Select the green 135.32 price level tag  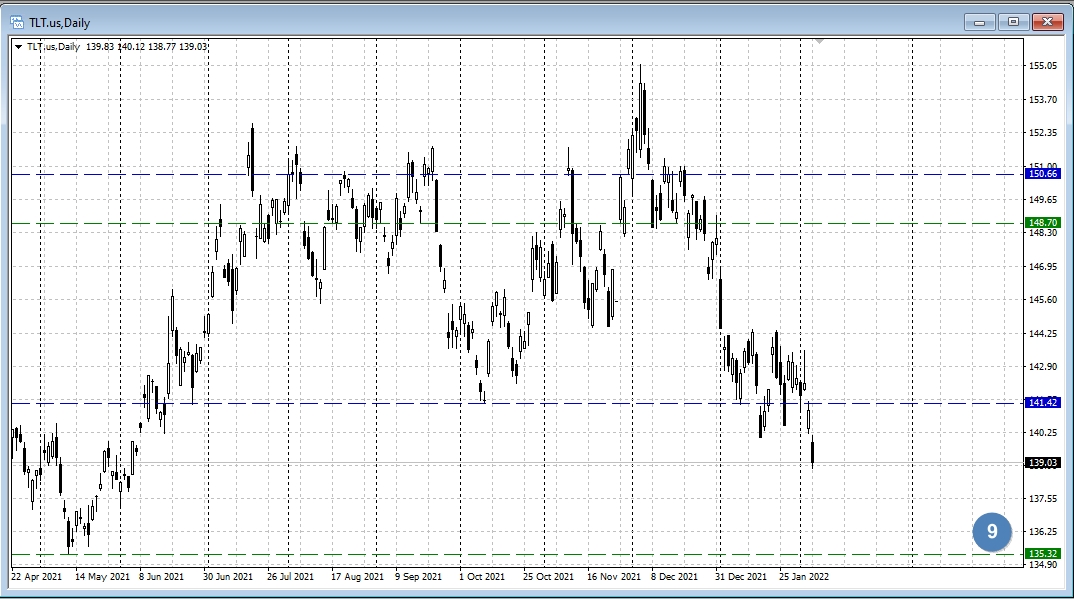1042,554
